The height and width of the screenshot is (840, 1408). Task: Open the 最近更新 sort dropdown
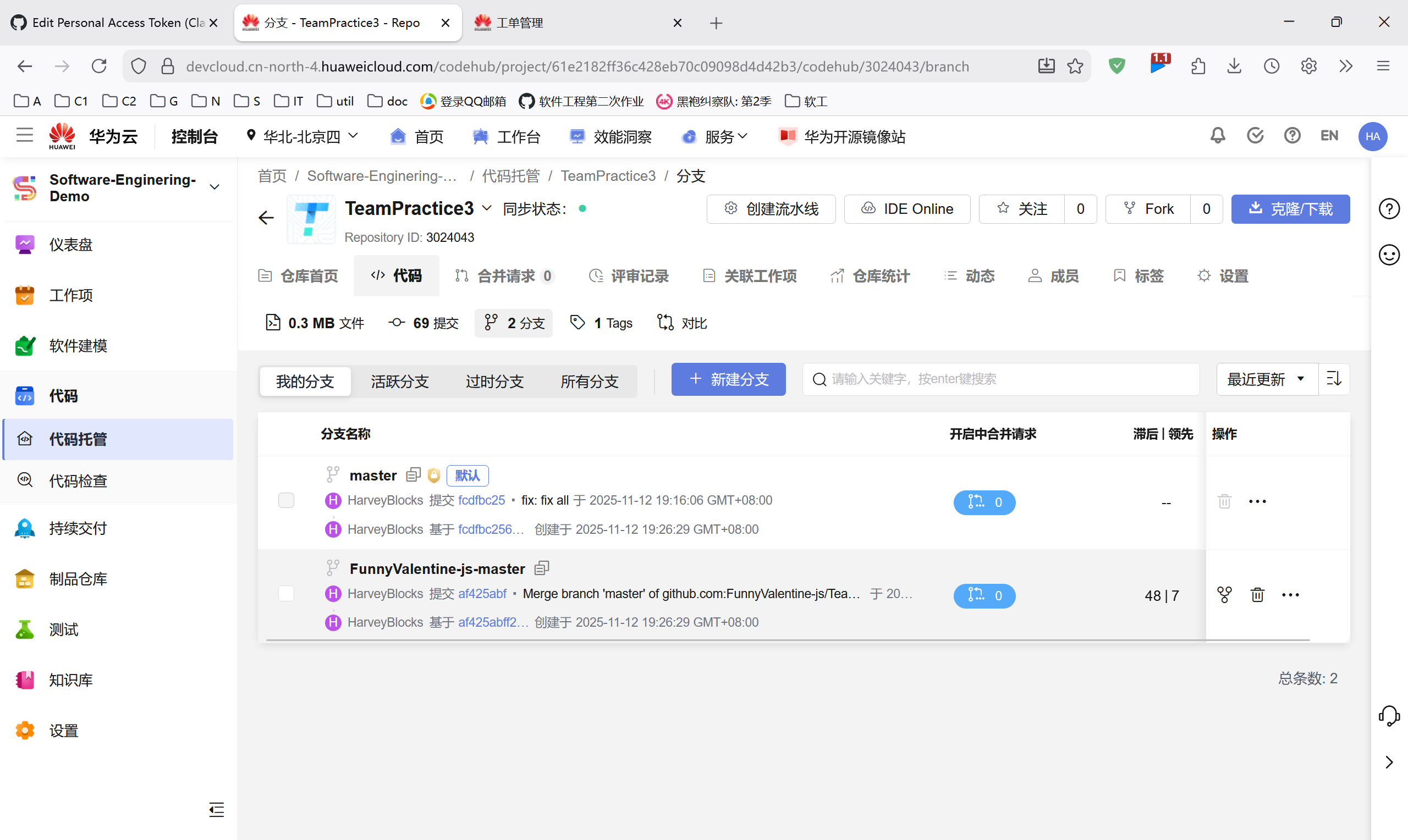[1266, 379]
